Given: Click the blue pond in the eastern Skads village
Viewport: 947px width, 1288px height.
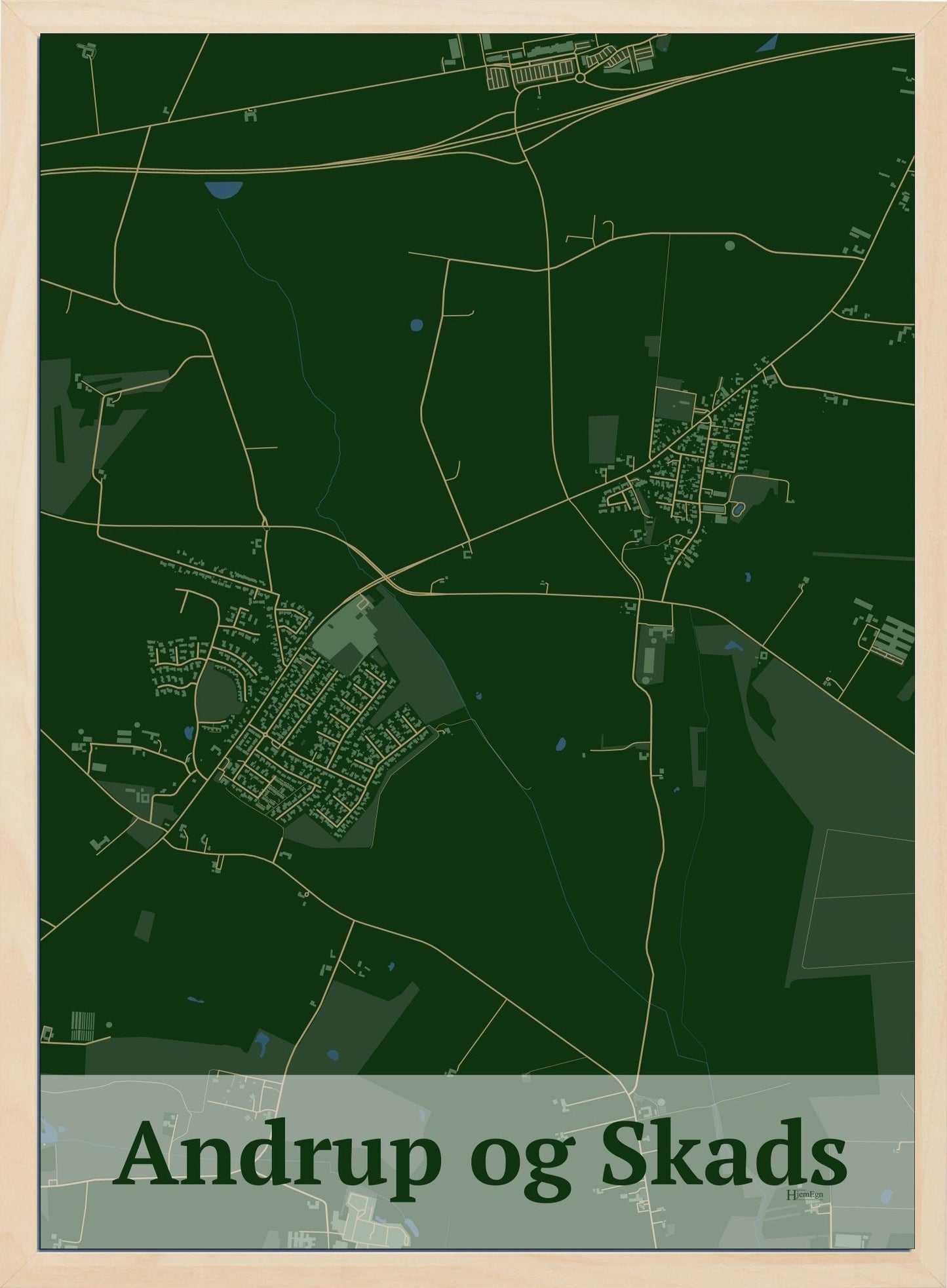Looking at the screenshot, I should (739, 508).
